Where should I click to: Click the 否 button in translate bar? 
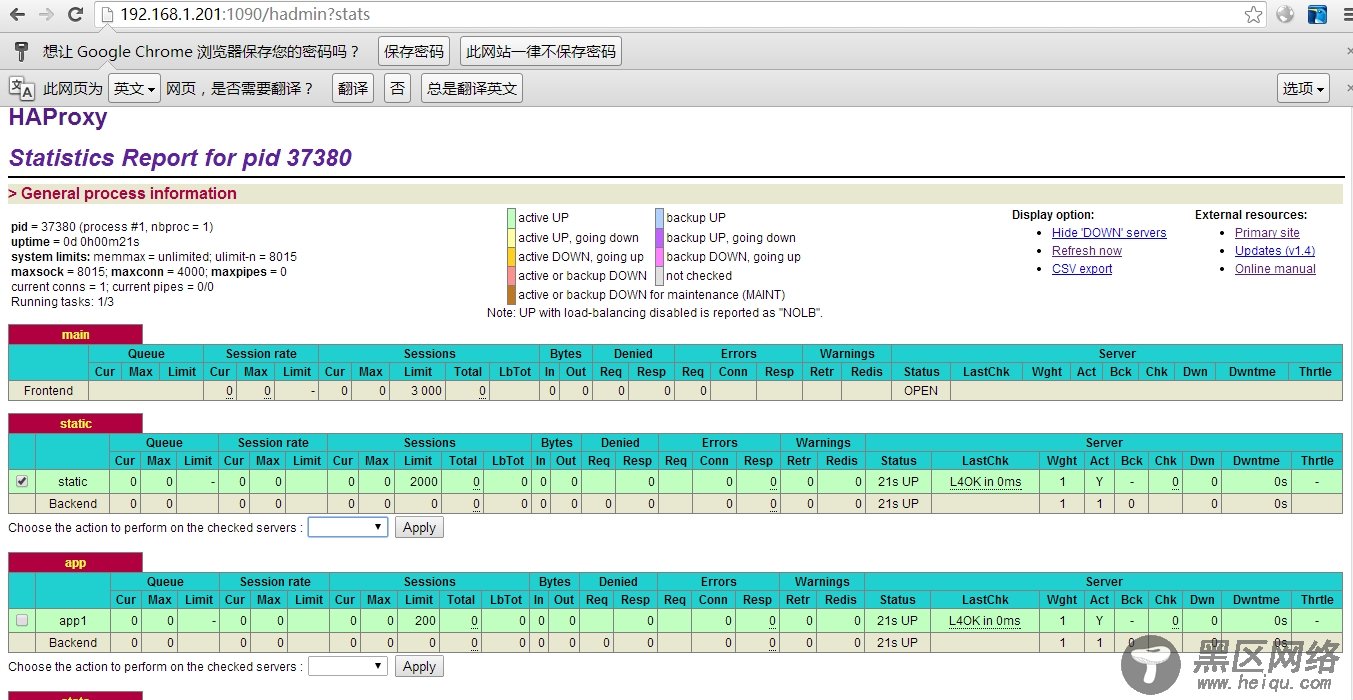398,88
